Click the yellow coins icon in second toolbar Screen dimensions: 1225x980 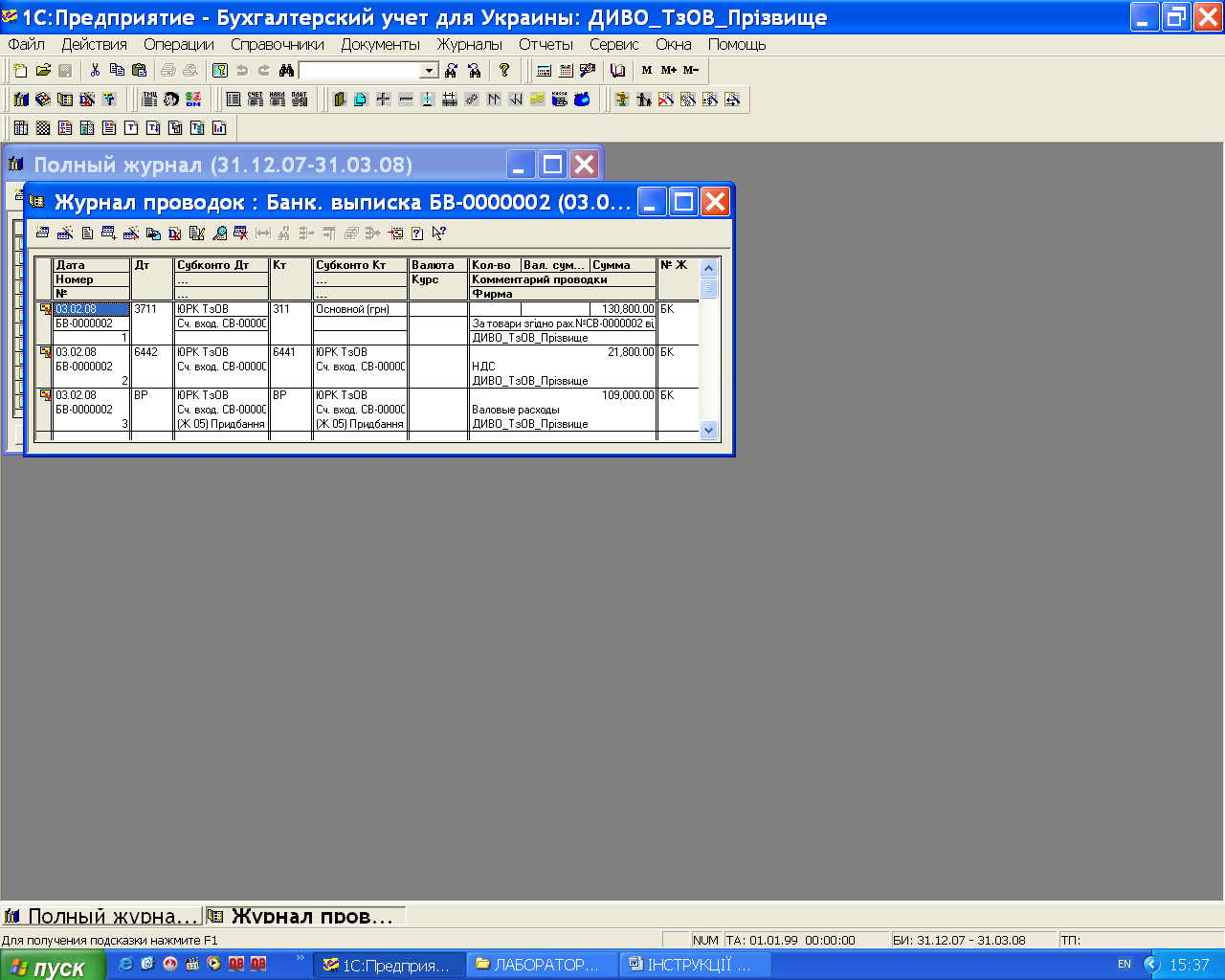tap(538, 99)
